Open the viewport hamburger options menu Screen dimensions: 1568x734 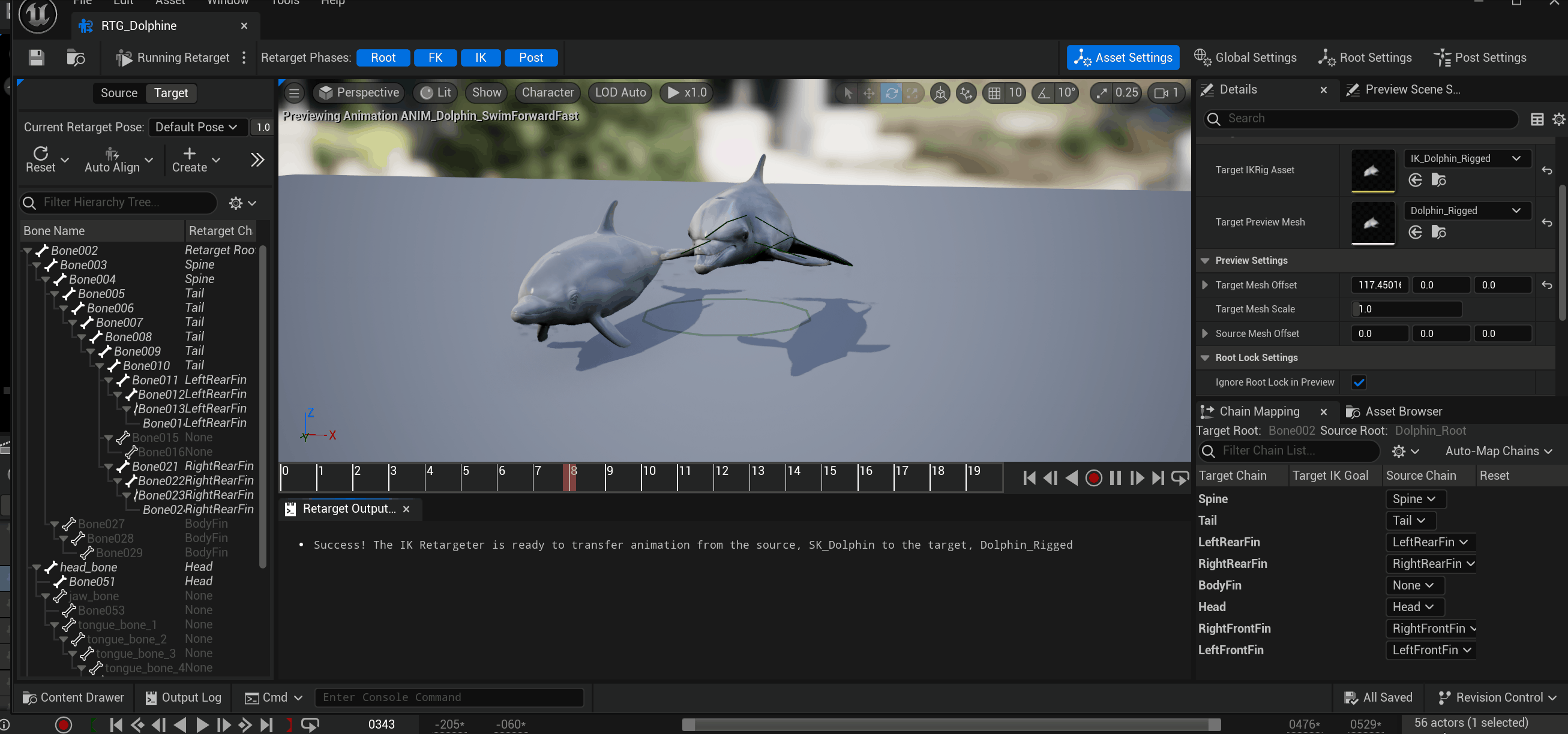point(294,93)
